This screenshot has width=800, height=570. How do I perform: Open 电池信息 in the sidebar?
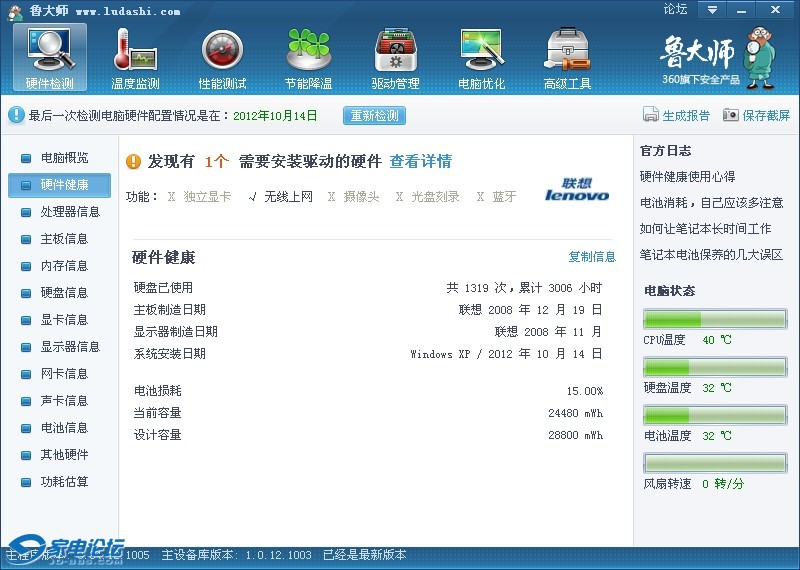click(x=64, y=428)
